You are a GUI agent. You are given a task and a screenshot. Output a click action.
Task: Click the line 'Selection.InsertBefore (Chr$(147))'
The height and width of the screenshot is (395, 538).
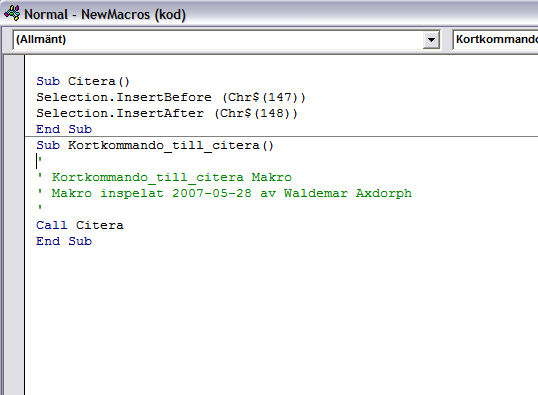coord(171,97)
